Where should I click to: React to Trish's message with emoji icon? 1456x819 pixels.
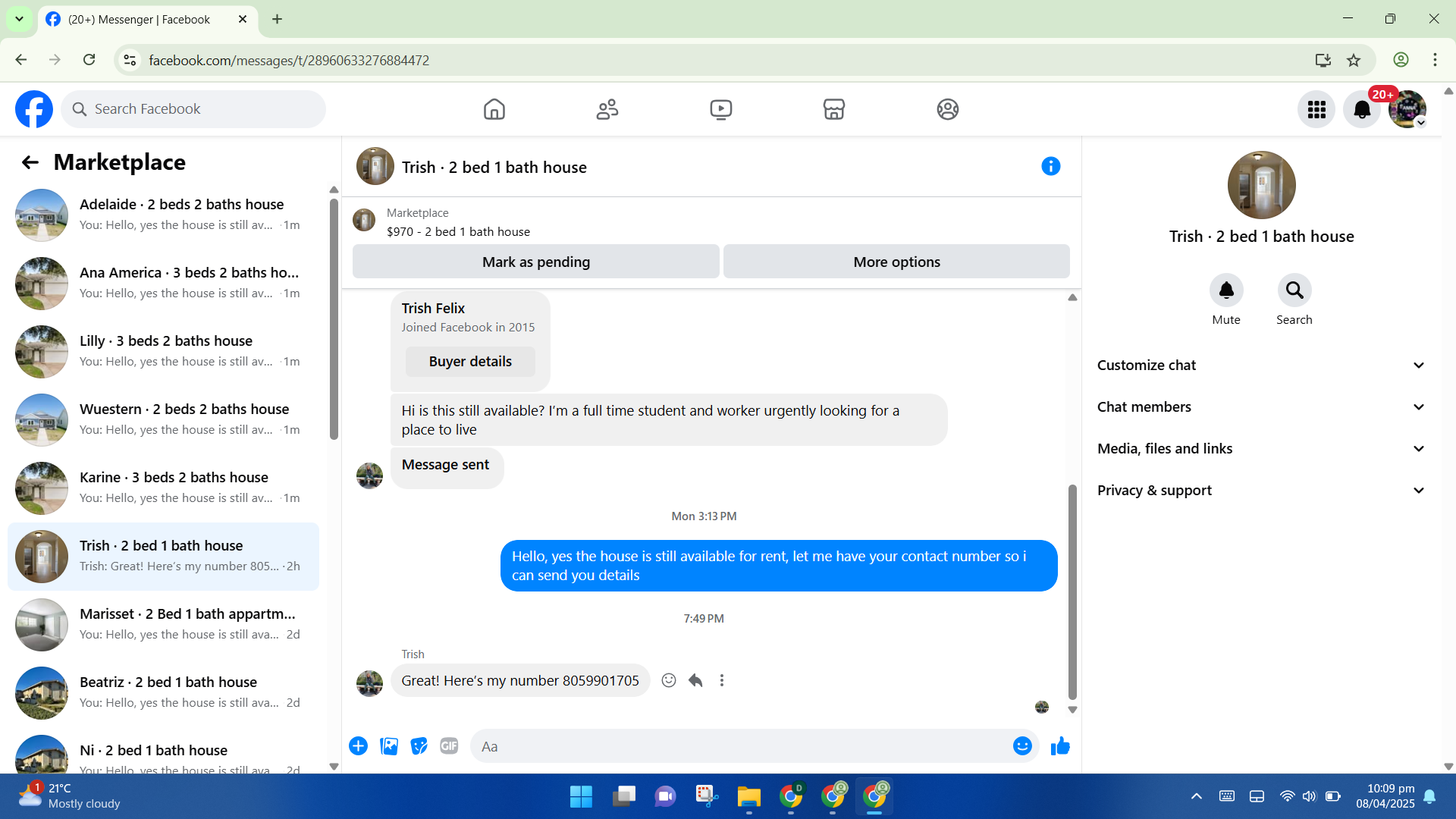click(668, 680)
